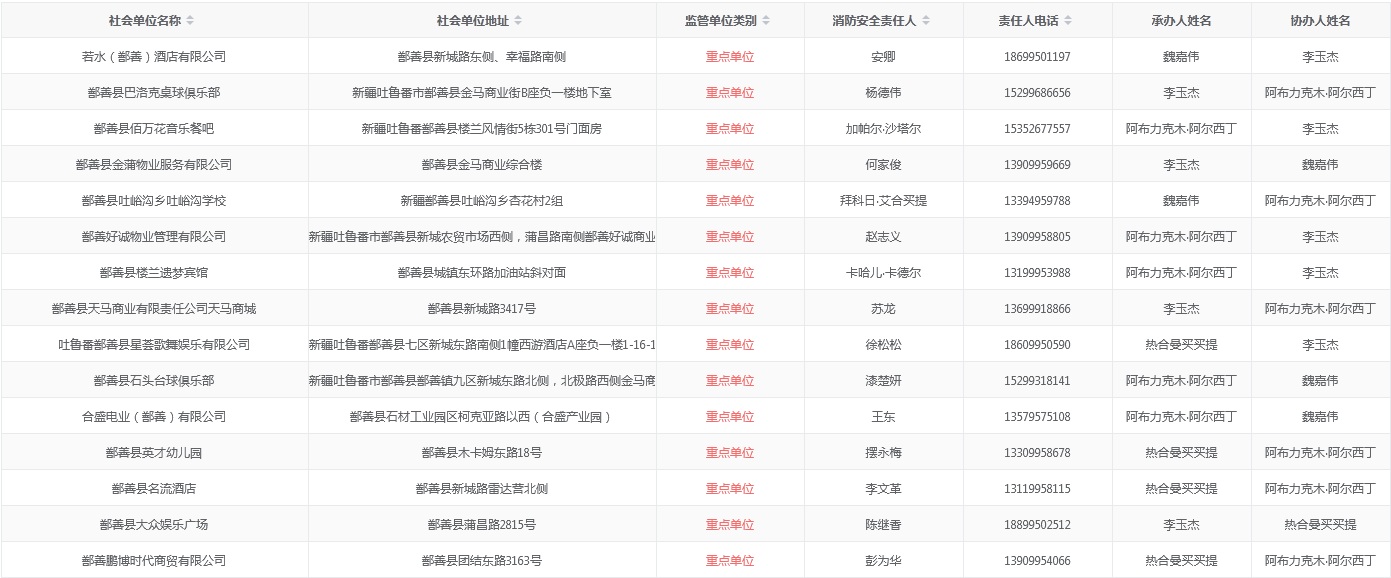
Task: Click phone number 15299686656
Action: click(1037, 93)
